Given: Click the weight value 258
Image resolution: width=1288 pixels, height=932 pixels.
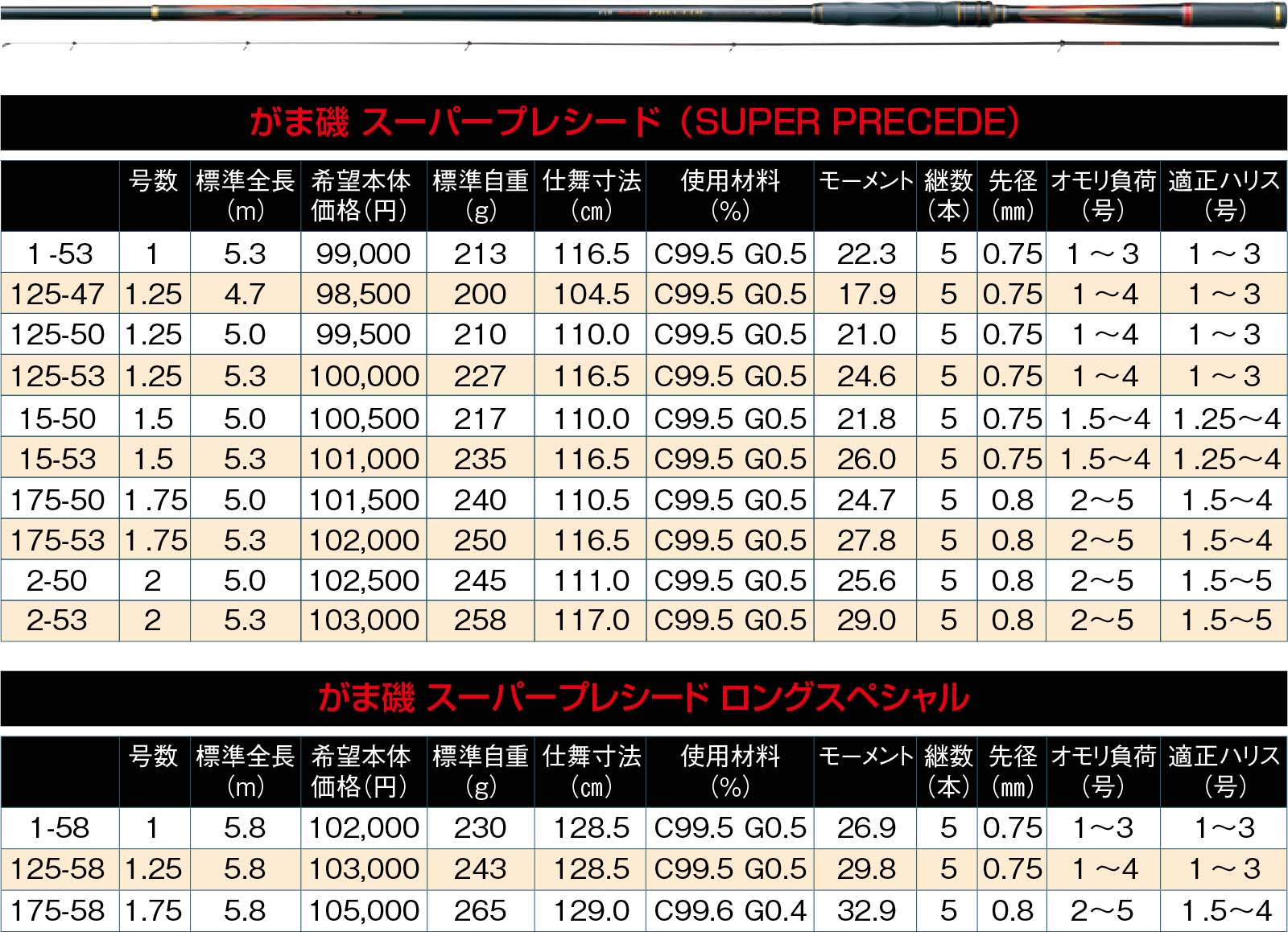Looking at the screenshot, I should point(481,620).
